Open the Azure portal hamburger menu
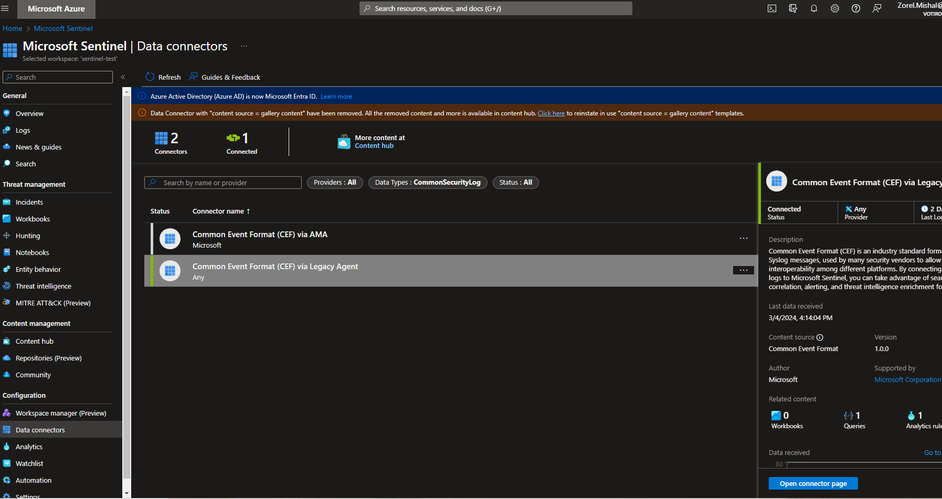 [x=5, y=8]
